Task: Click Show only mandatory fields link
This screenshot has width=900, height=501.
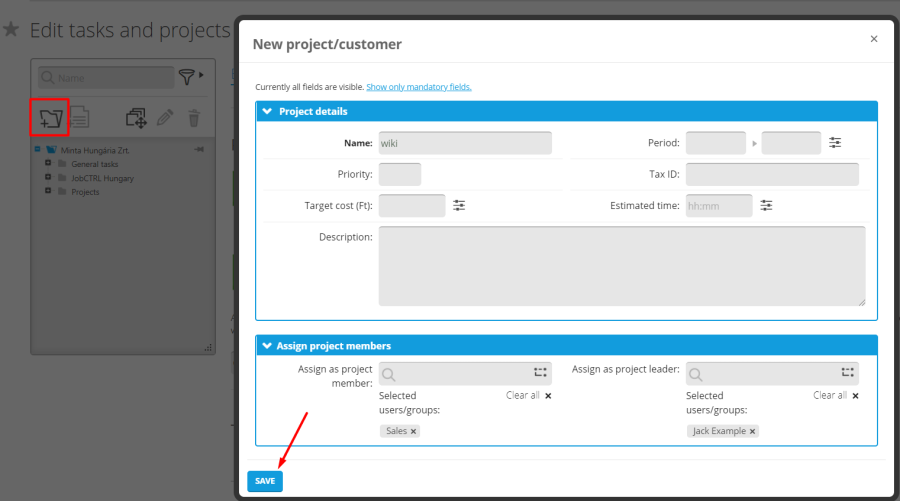Action: [418, 87]
